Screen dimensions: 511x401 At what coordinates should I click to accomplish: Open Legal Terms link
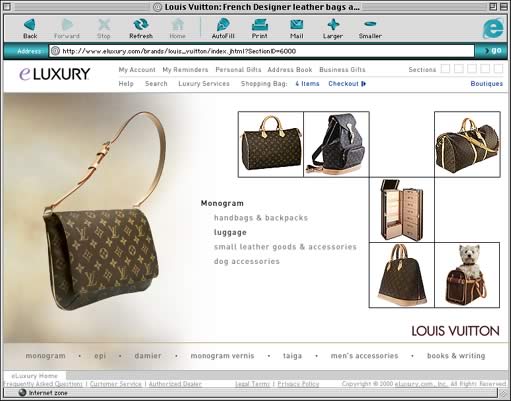pos(252,384)
